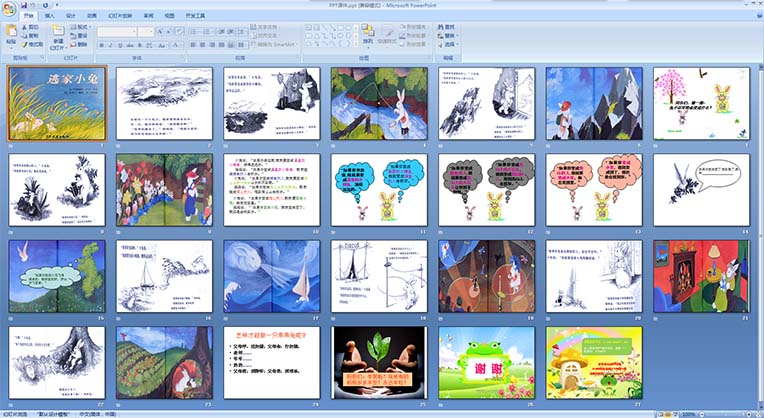Switch to the View (视图) ribbon tab
The height and width of the screenshot is (418, 764).
coord(169,16)
